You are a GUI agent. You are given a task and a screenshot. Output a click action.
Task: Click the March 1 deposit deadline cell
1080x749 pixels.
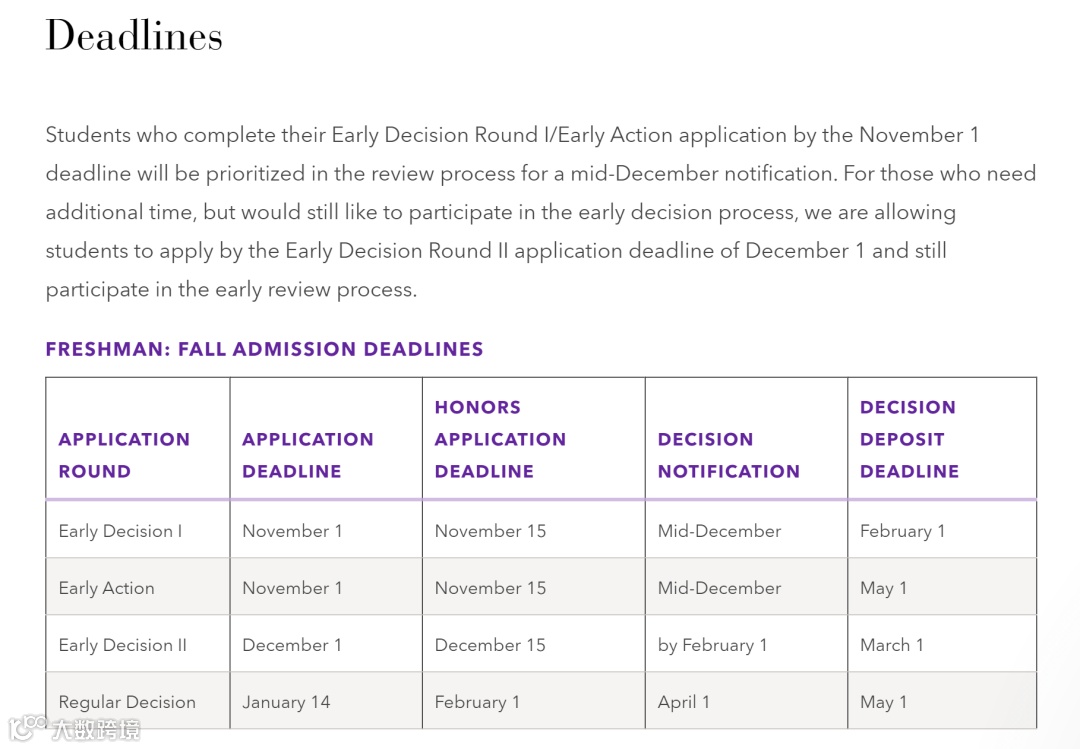pyautogui.click(x=891, y=645)
